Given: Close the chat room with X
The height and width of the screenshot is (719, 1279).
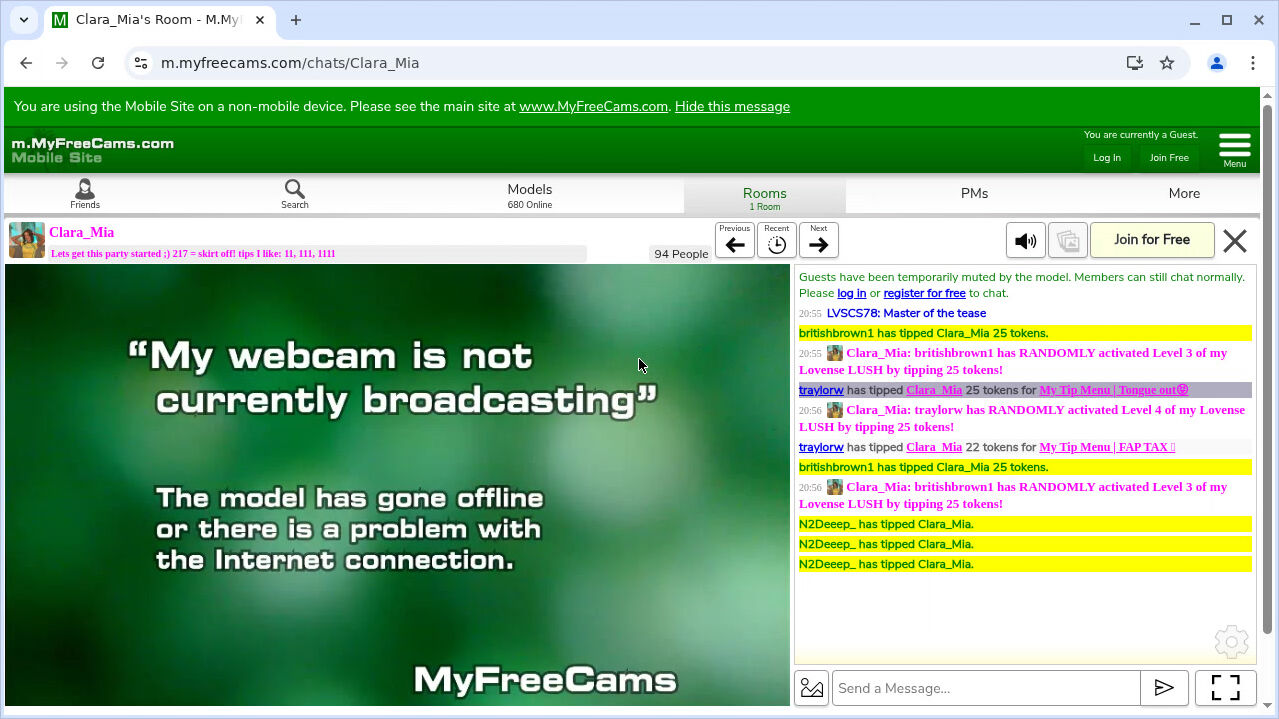Looking at the screenshot, I should [x=1235, y=241].
